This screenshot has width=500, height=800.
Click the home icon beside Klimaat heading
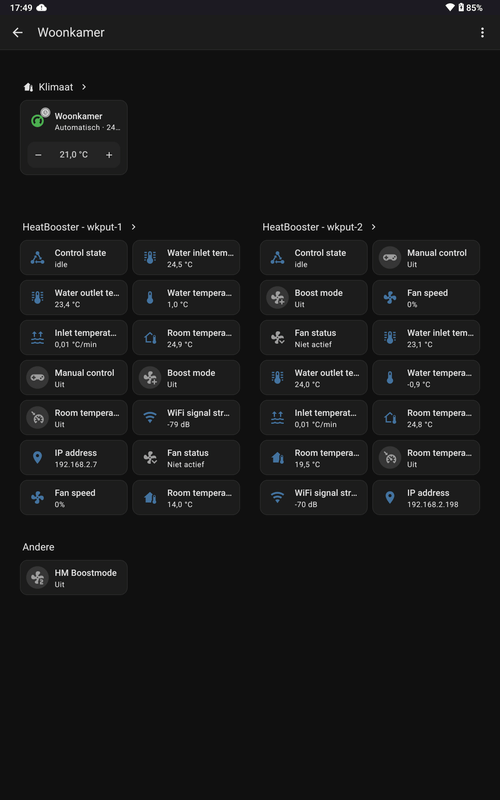click(x=29, y=87)
